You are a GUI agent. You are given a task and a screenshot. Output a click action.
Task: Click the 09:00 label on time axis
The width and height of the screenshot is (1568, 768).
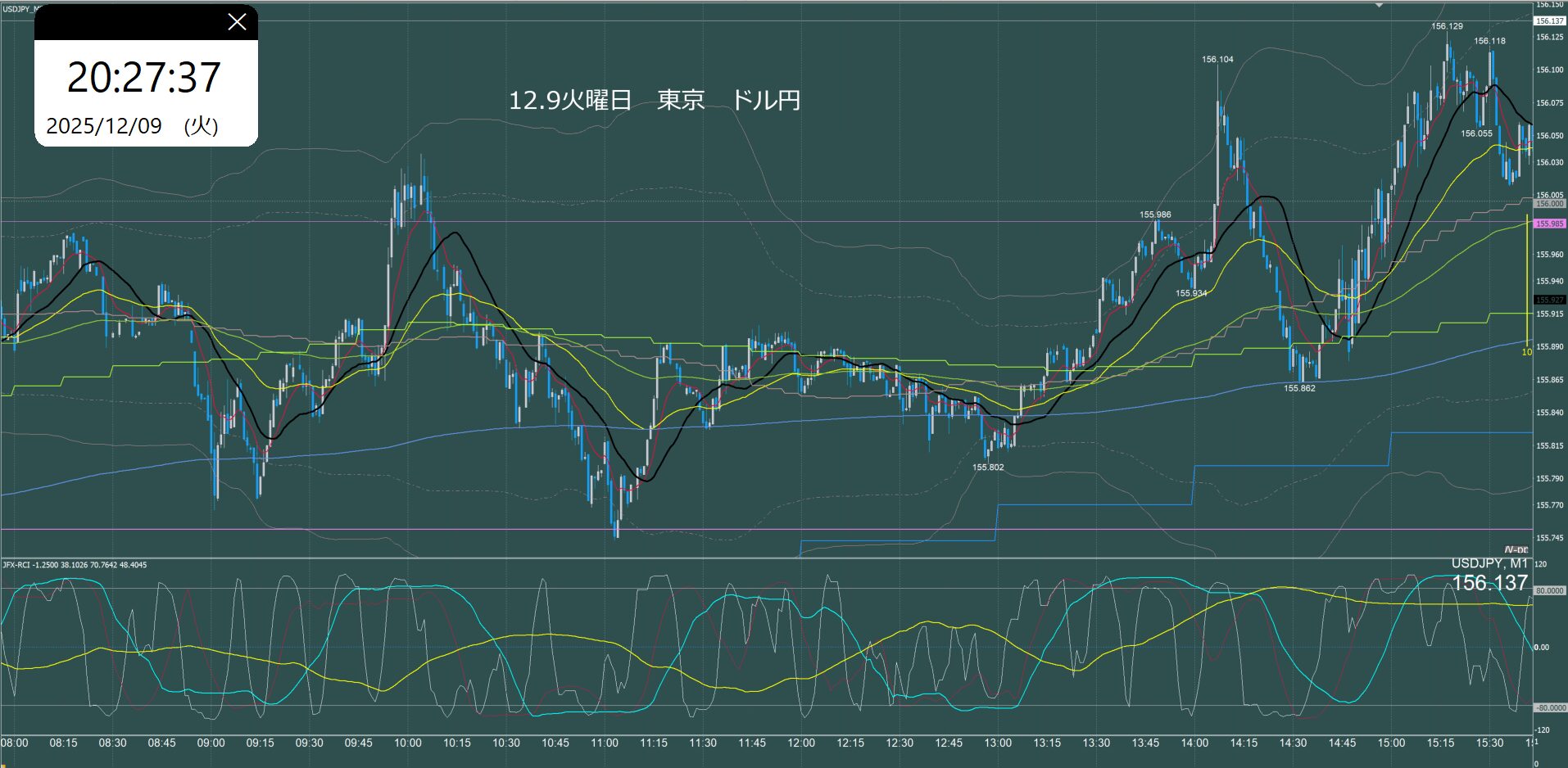click(211, 743)
